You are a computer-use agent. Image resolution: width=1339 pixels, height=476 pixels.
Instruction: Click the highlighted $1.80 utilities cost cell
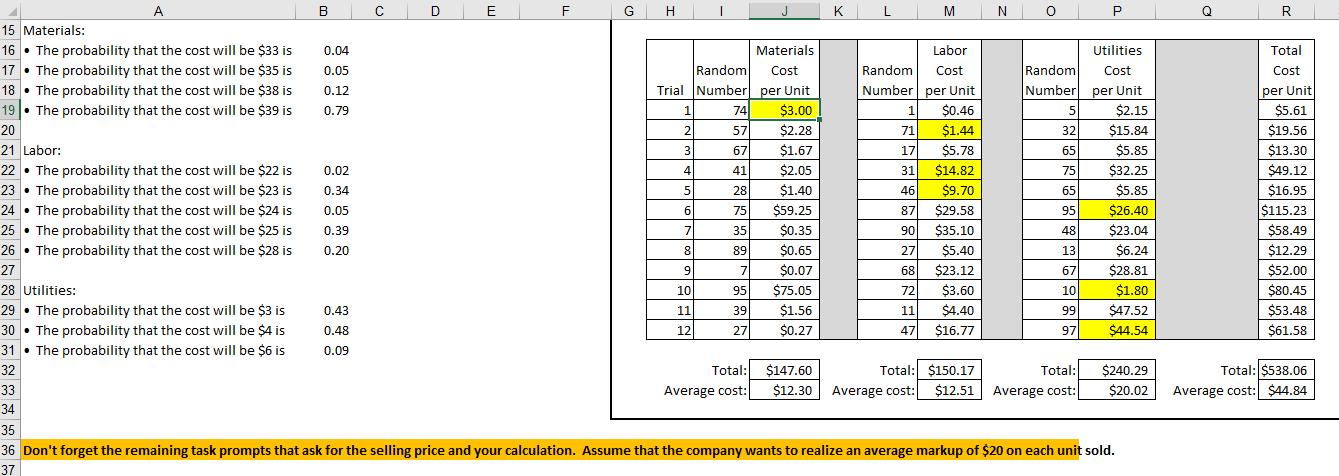coord(1117,290)
